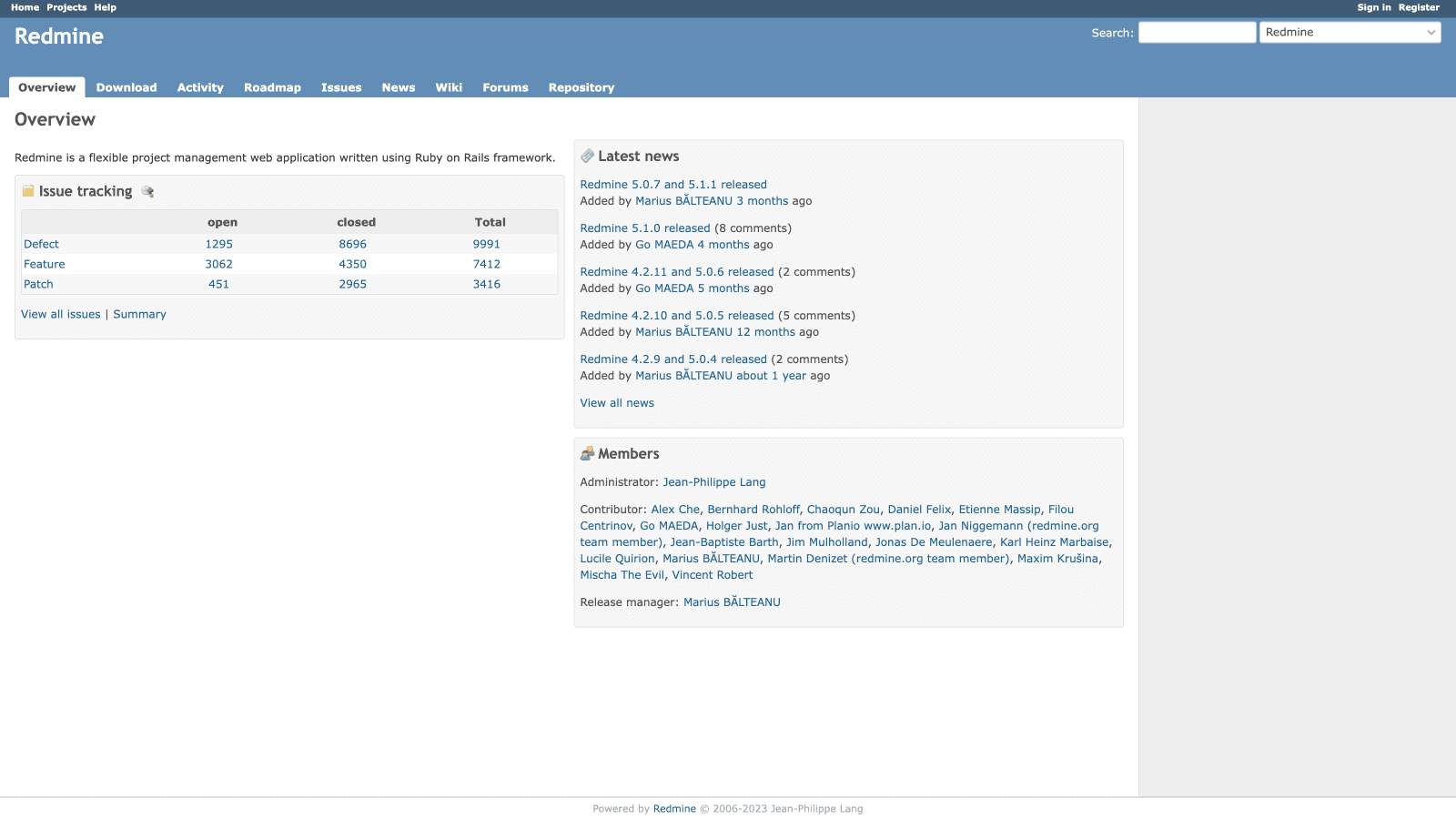Open contributor Jim Mulholland's profile
The image size is (1456, 819).
pos(827,542)
